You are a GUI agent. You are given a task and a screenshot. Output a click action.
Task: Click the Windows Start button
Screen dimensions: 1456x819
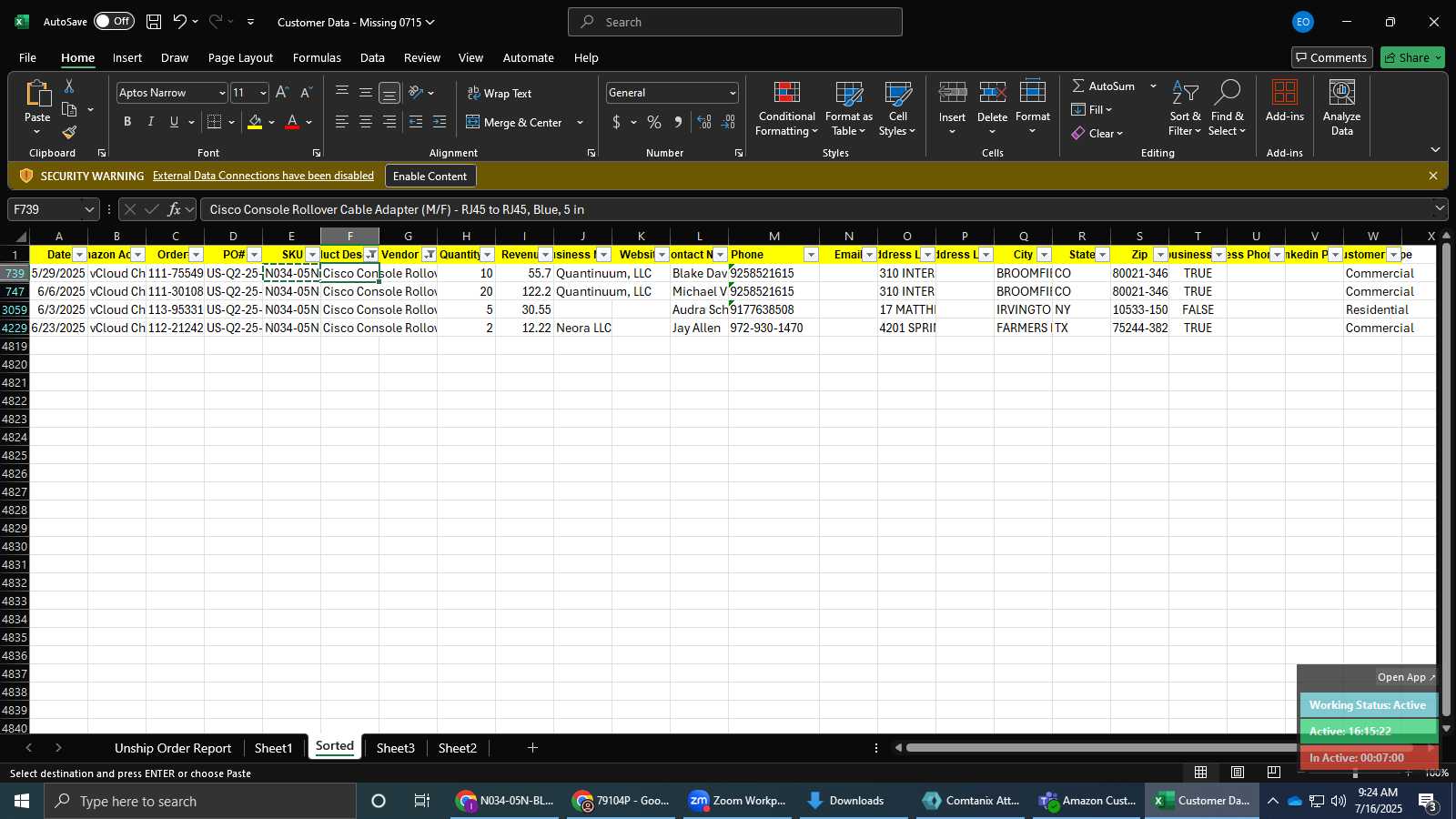(22, 801)
